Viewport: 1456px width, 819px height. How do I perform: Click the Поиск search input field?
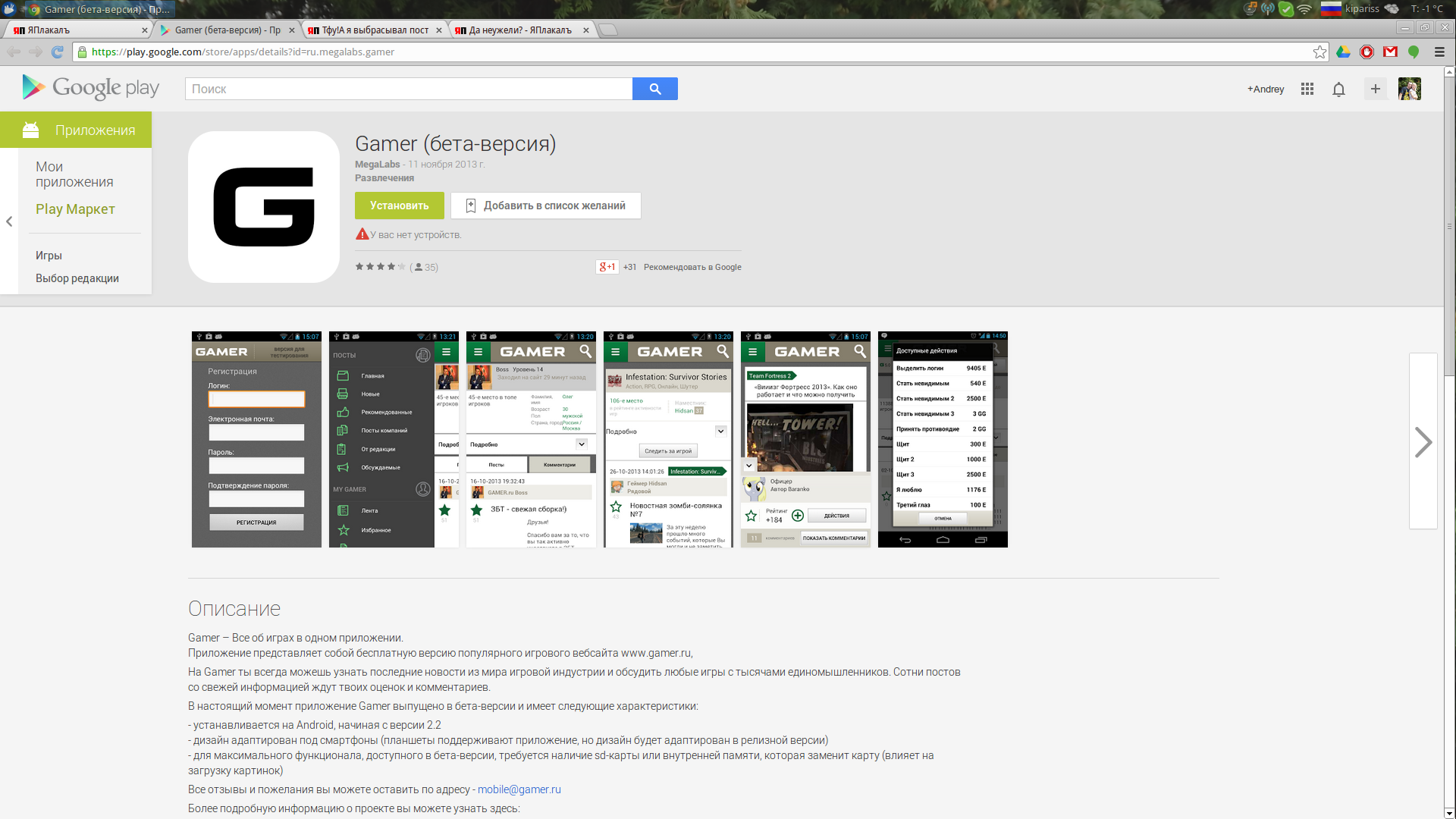tap(409, 89)
